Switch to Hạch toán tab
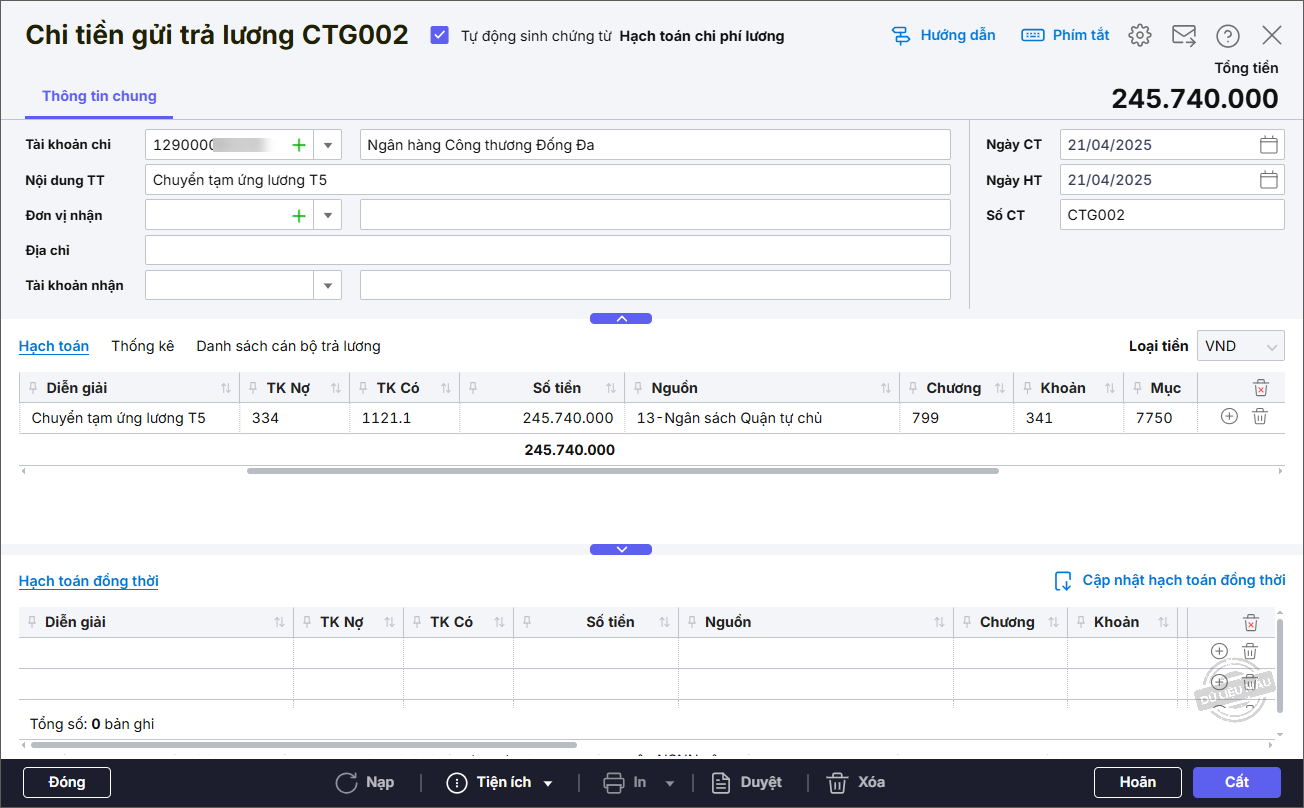The height and width of the screenshot is (808, 1304). point(54,346)
